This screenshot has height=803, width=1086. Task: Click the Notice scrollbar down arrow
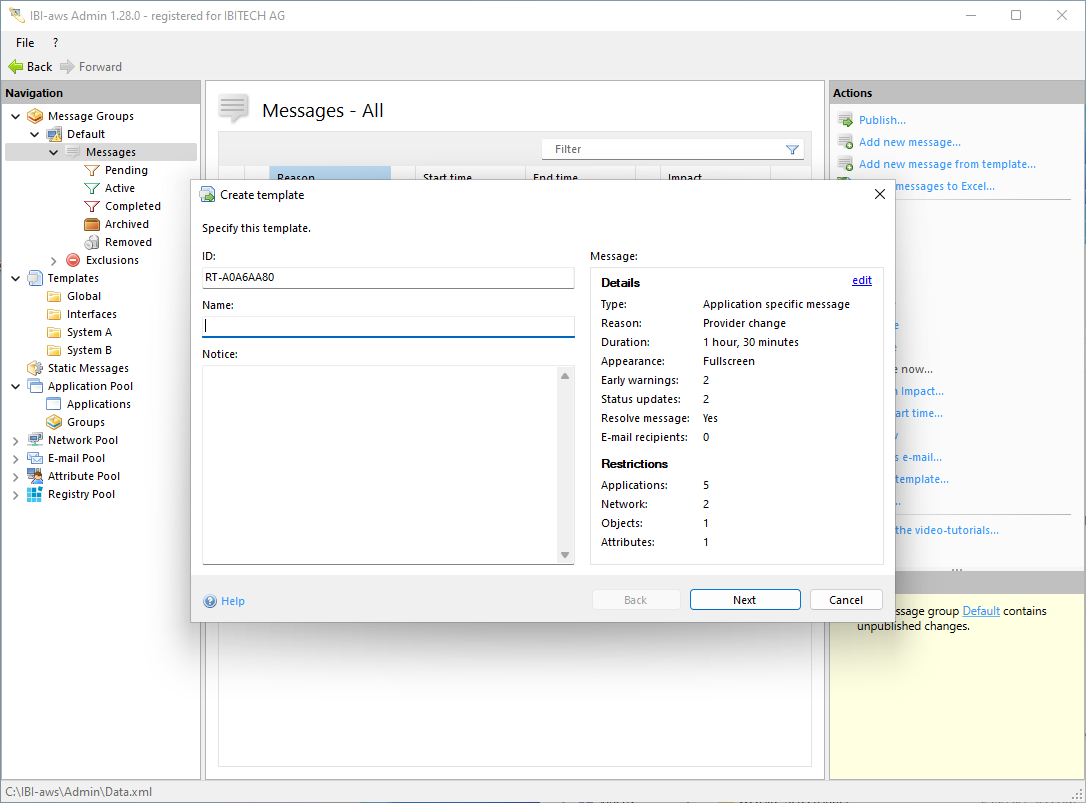pos(565,555)
